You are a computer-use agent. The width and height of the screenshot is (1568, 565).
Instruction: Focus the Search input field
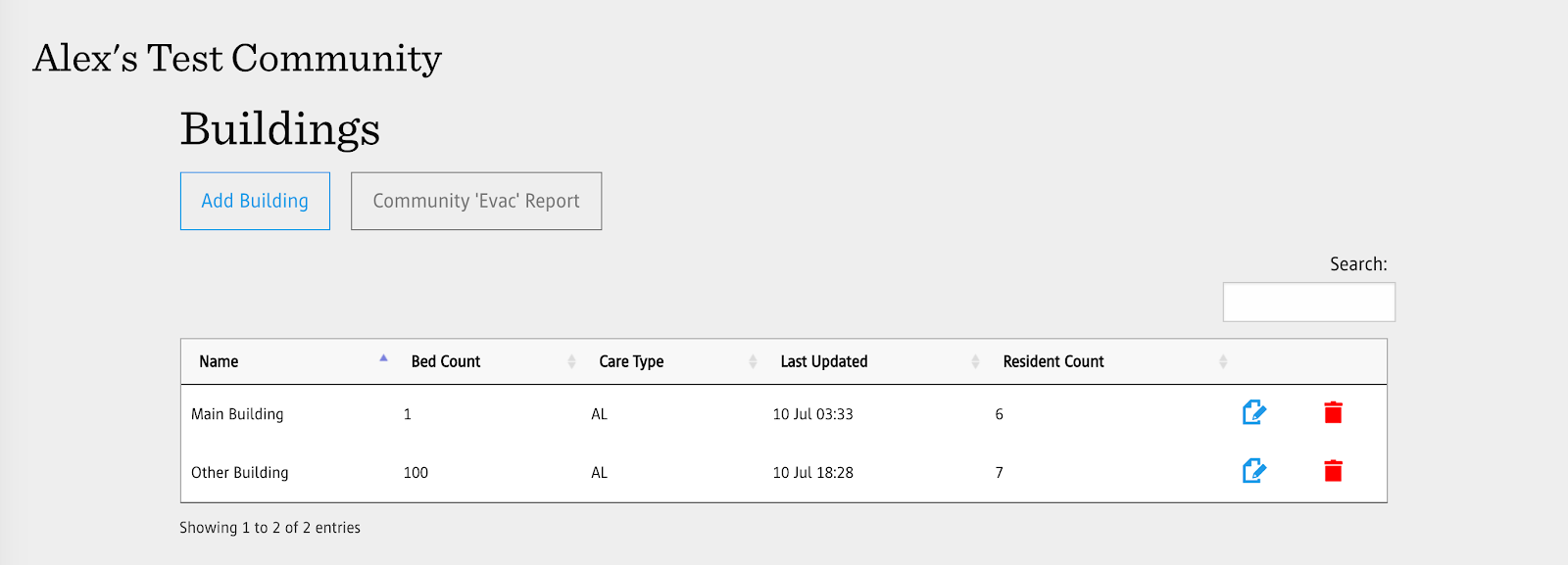1308,303
